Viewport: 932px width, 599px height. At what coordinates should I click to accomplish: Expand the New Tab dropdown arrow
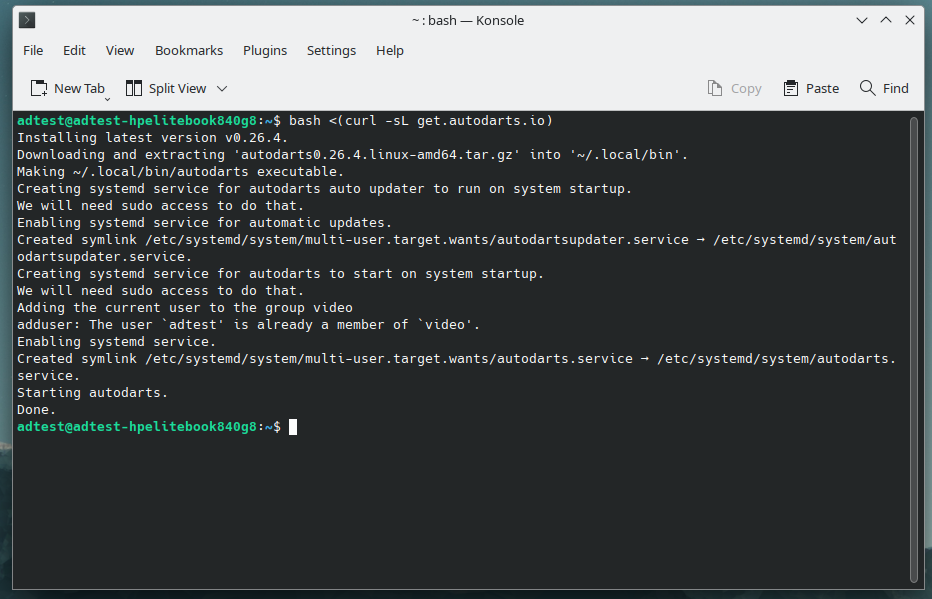[x=108, y=99]
